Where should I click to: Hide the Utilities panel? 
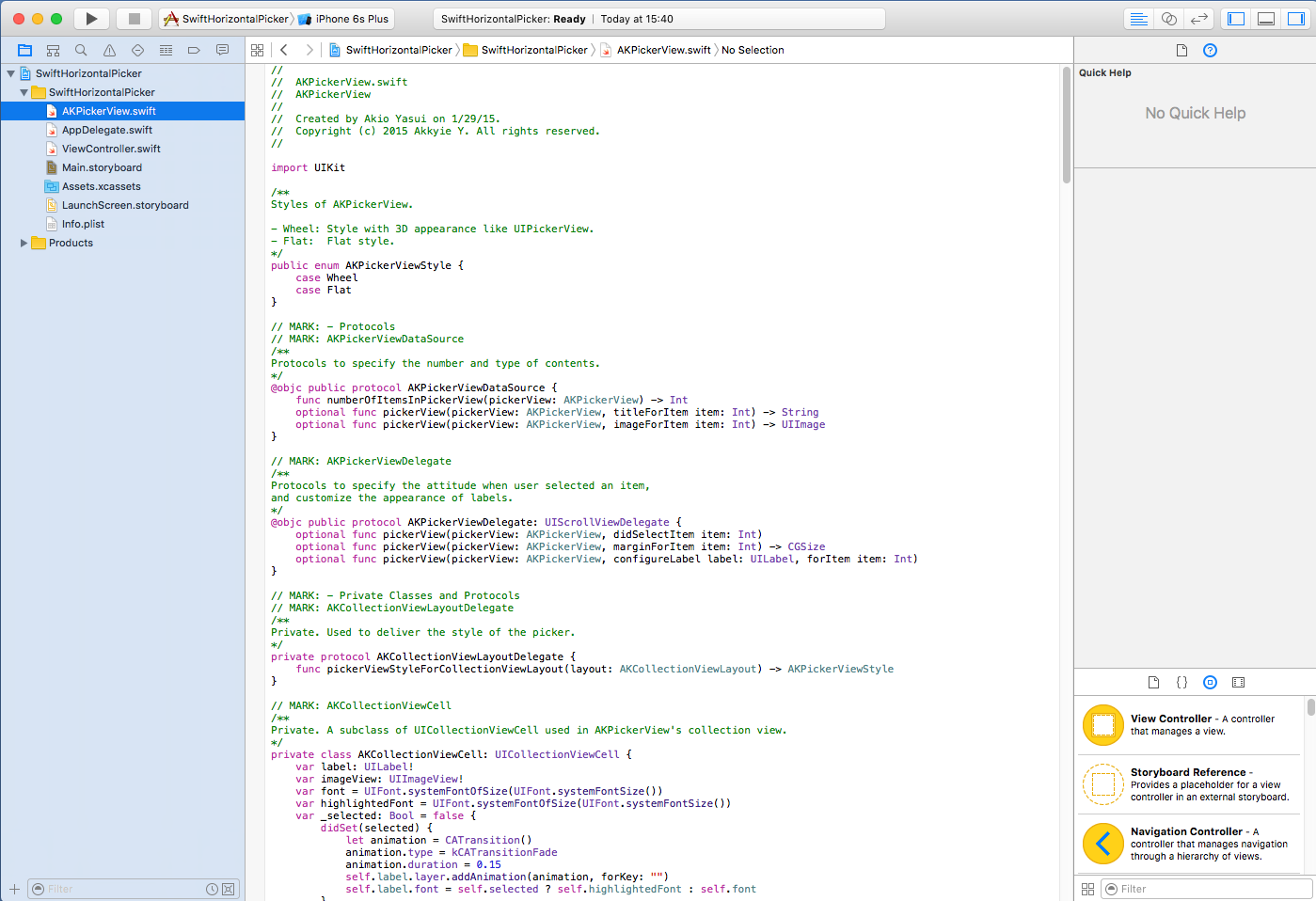pos(1296,19)
